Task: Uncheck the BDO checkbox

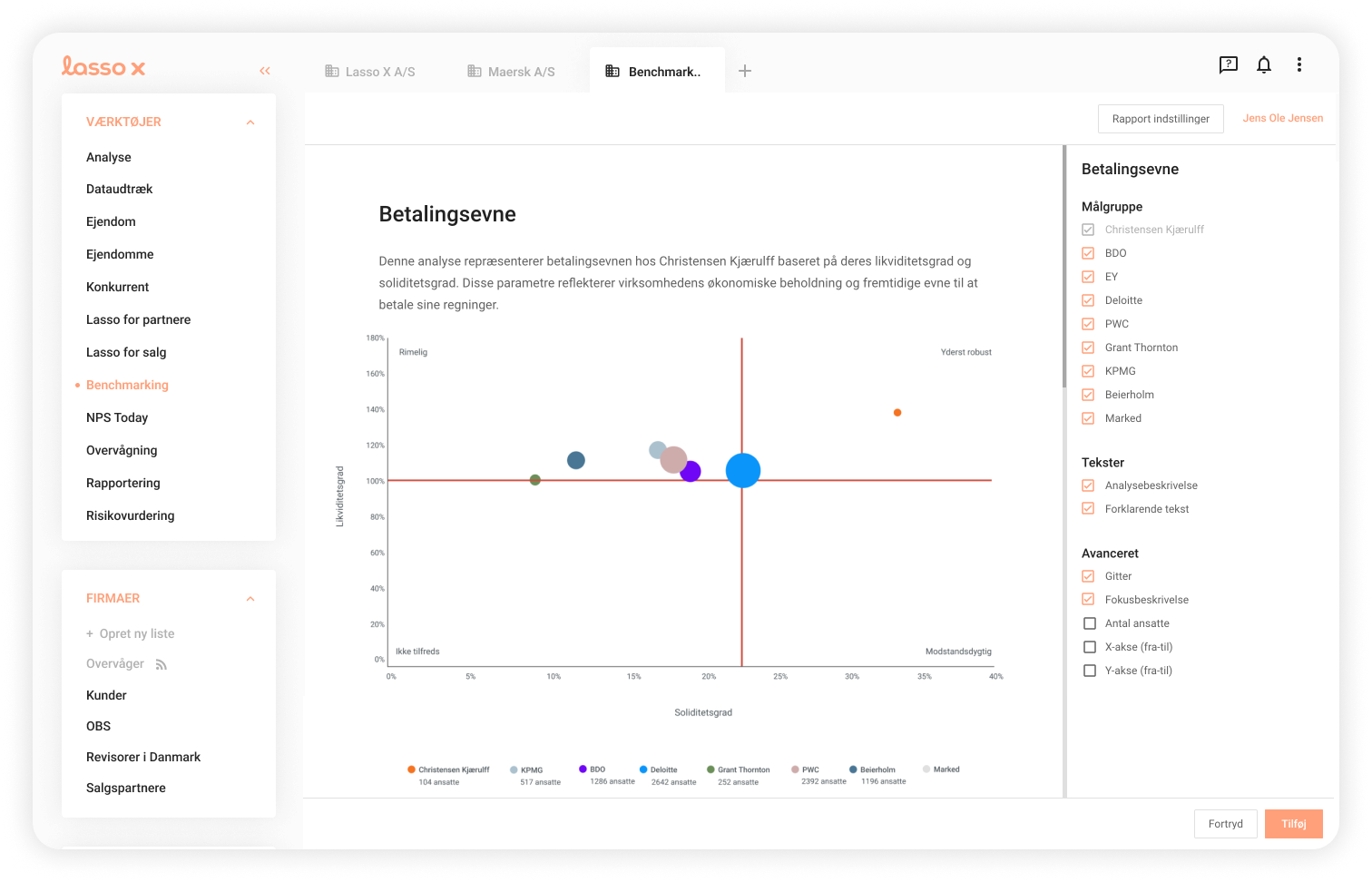Action: tap(1088, 253)
